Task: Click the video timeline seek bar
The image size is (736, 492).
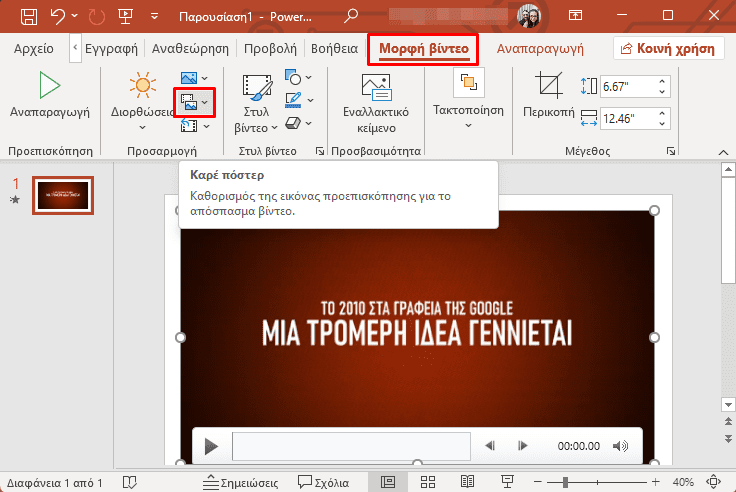Action: tap(351, 446)
